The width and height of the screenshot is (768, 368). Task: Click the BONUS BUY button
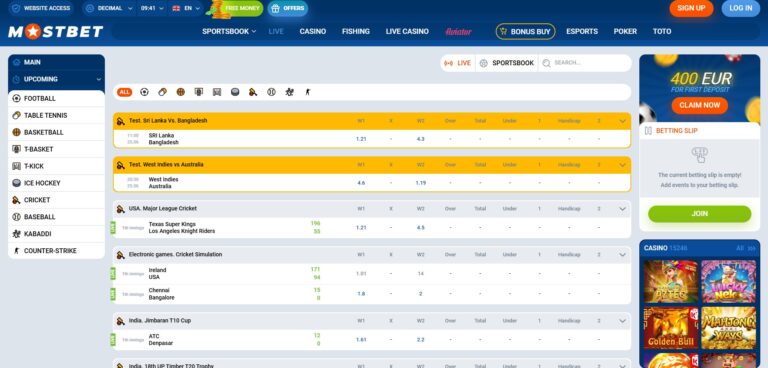point(525,32)
